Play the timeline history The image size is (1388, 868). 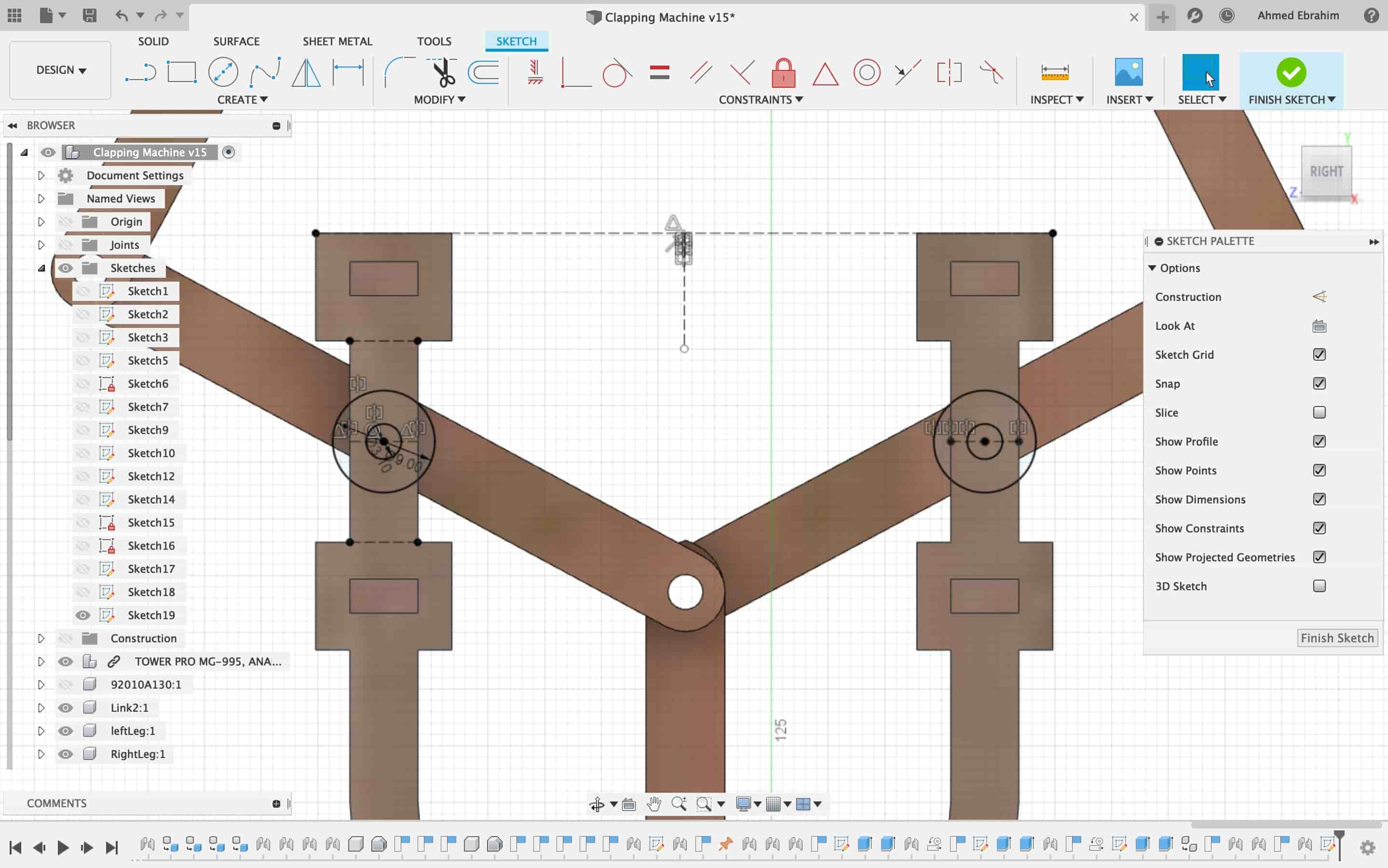point(63,847)
